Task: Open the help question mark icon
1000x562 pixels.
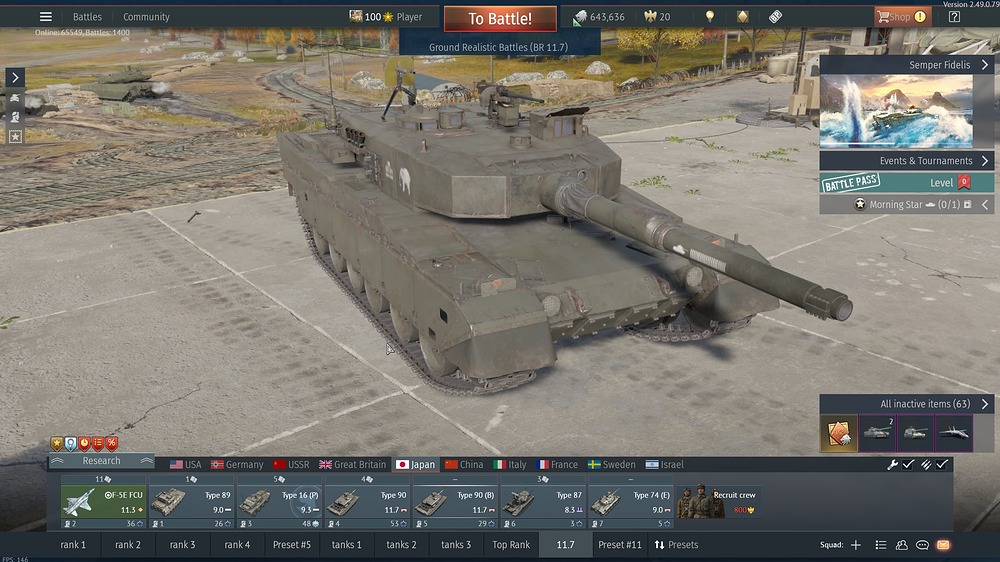Action: (954, 17)
